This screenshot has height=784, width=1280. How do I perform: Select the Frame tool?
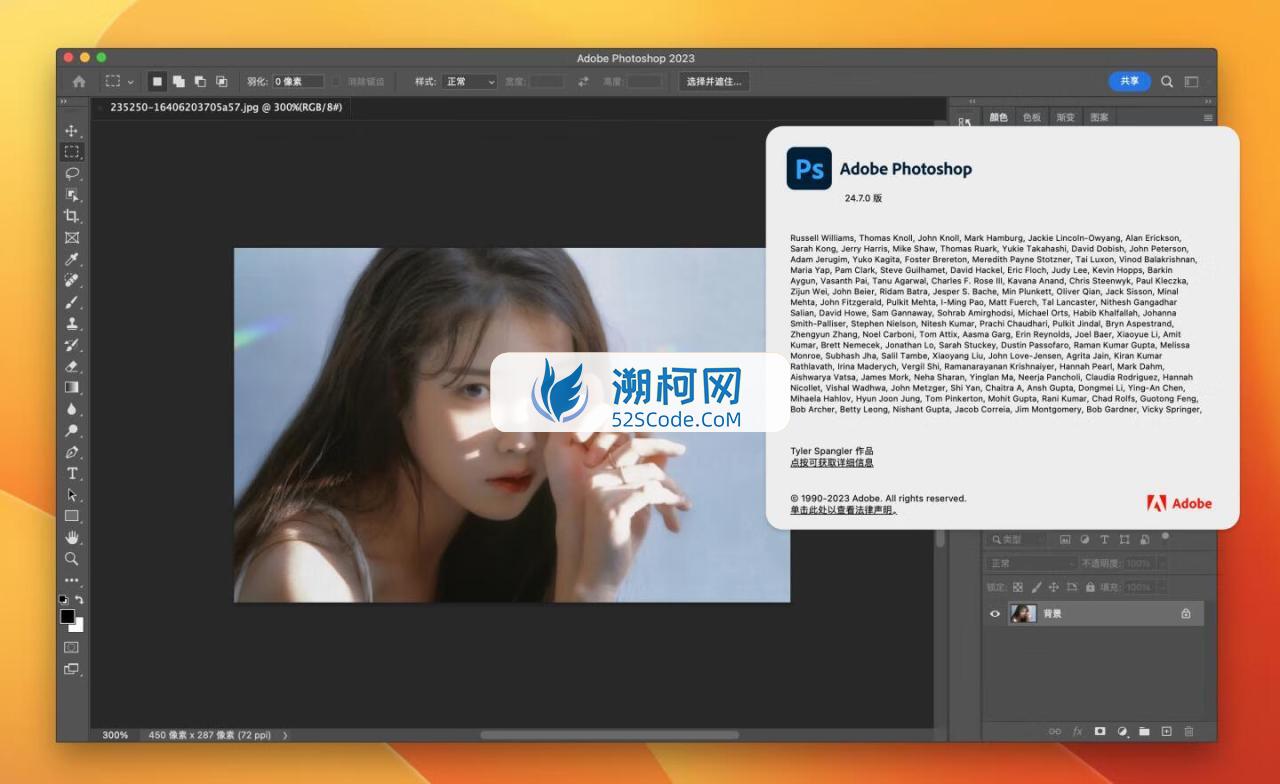click(71, 238)
